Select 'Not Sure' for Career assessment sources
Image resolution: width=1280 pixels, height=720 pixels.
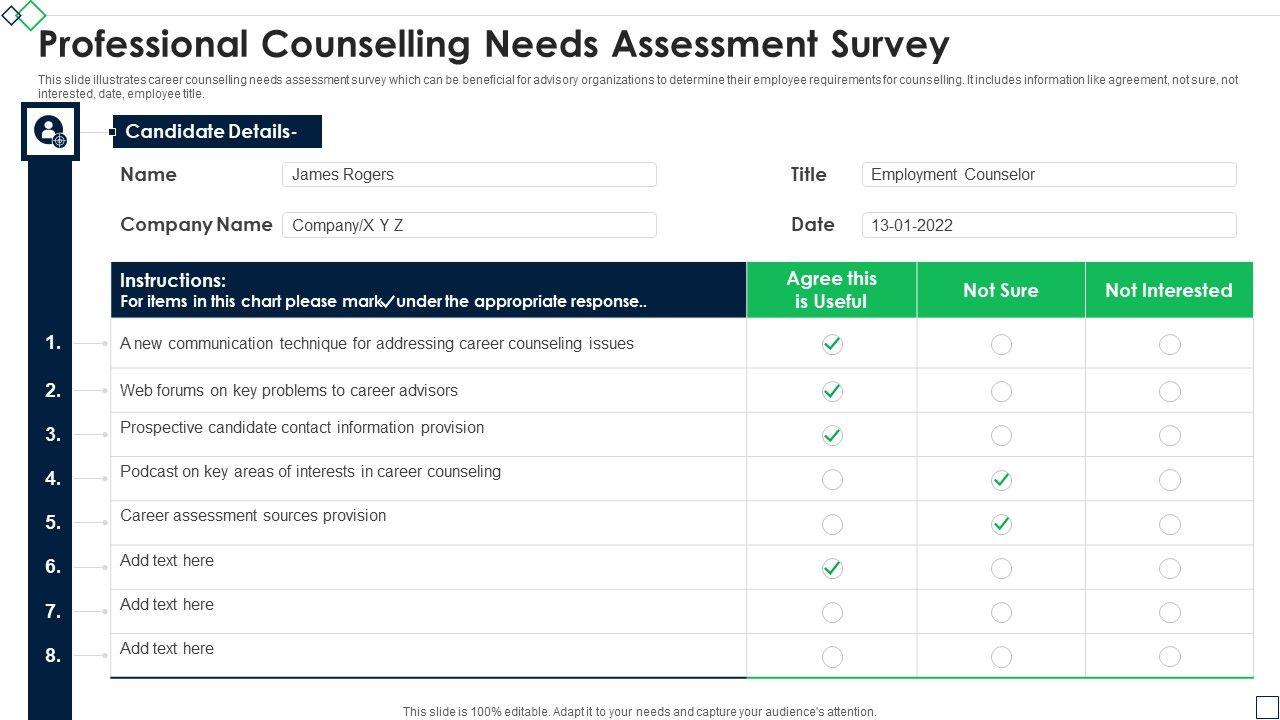[1001, 524]
